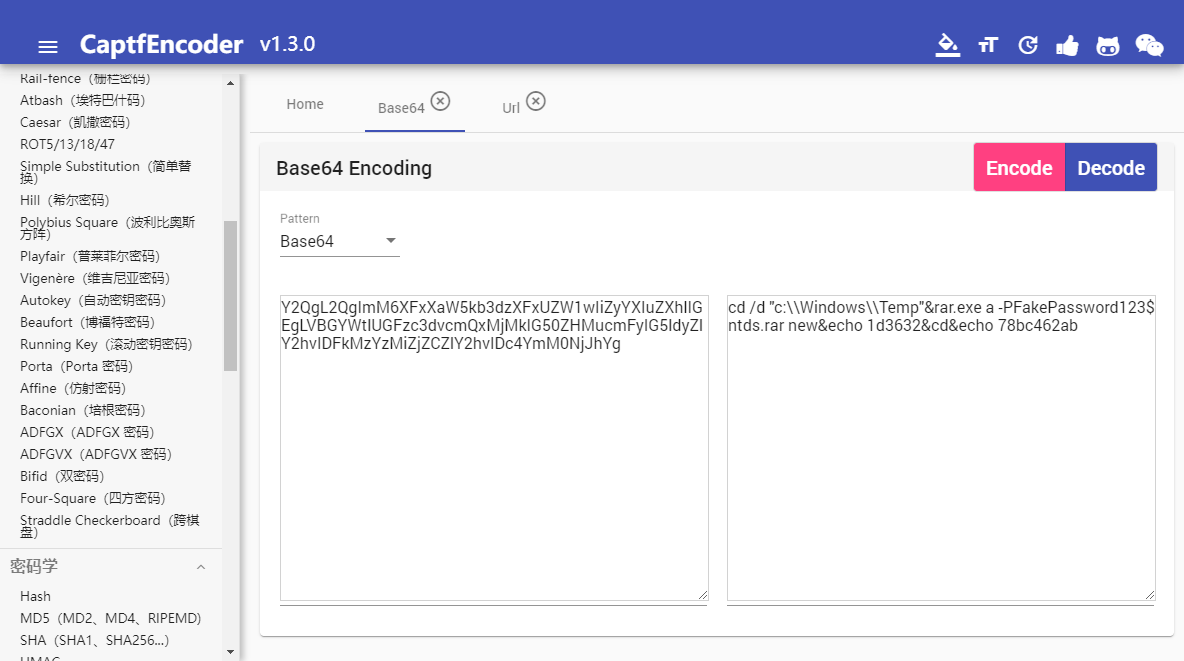Switch to the Home tab

(x=305, y=104)
